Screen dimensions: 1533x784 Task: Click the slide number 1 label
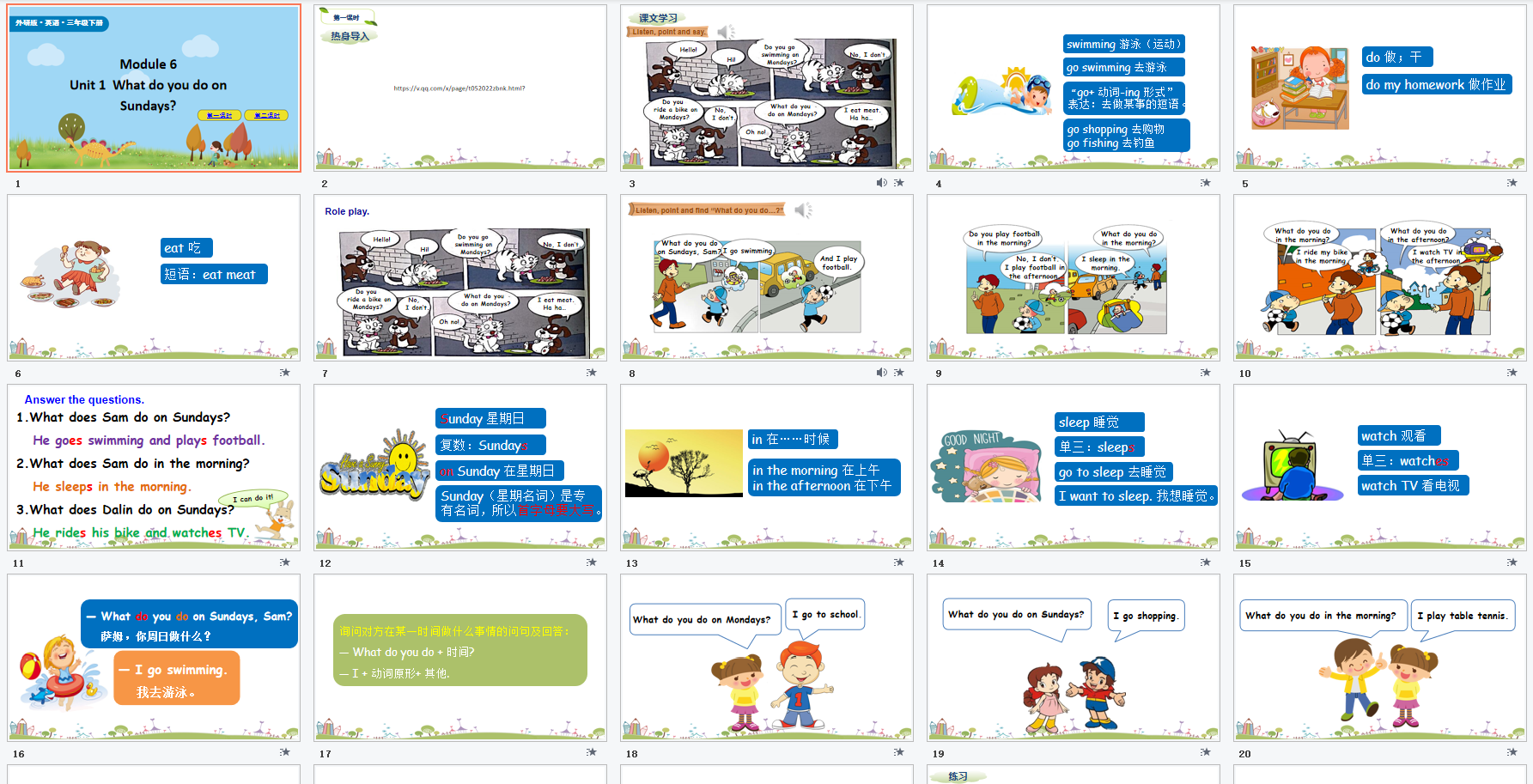[18, 184]
